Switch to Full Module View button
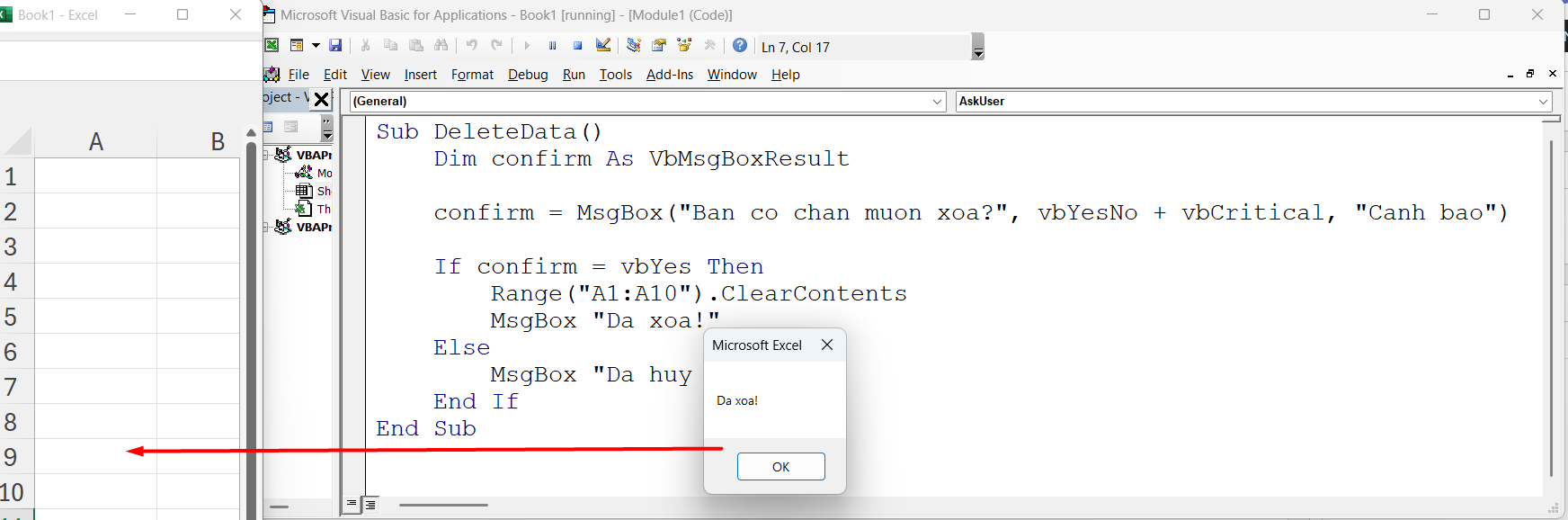The image size is (1568, 520). click(370, 505)
